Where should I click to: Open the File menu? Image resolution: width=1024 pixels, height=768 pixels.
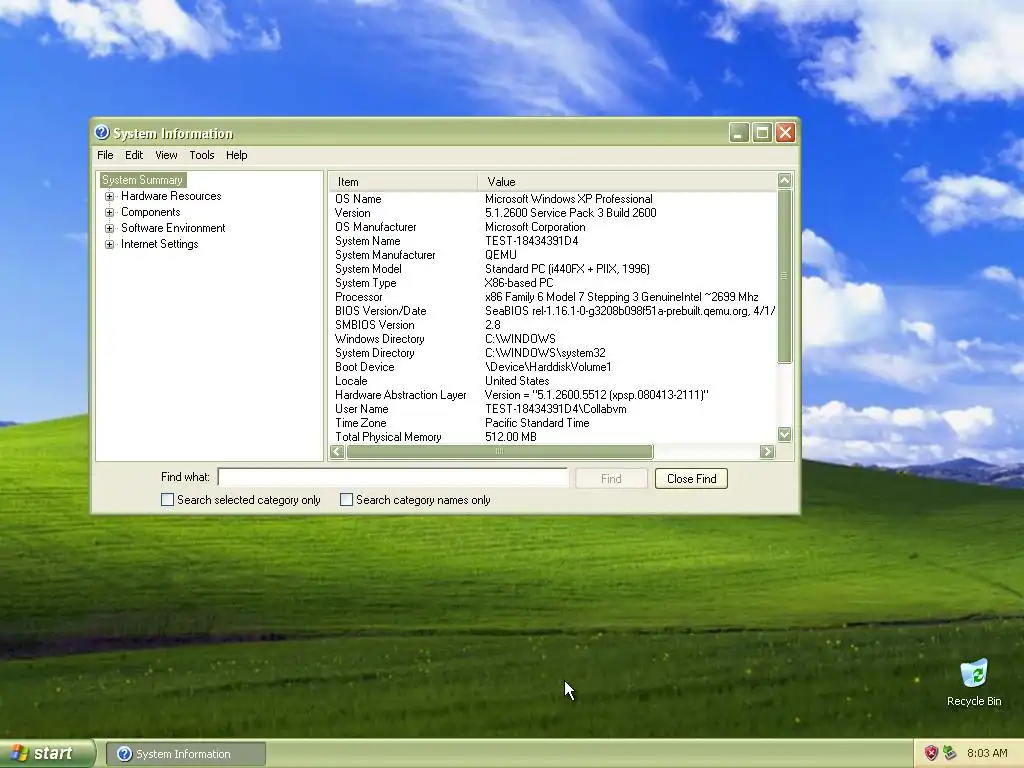tap(105, 155)
